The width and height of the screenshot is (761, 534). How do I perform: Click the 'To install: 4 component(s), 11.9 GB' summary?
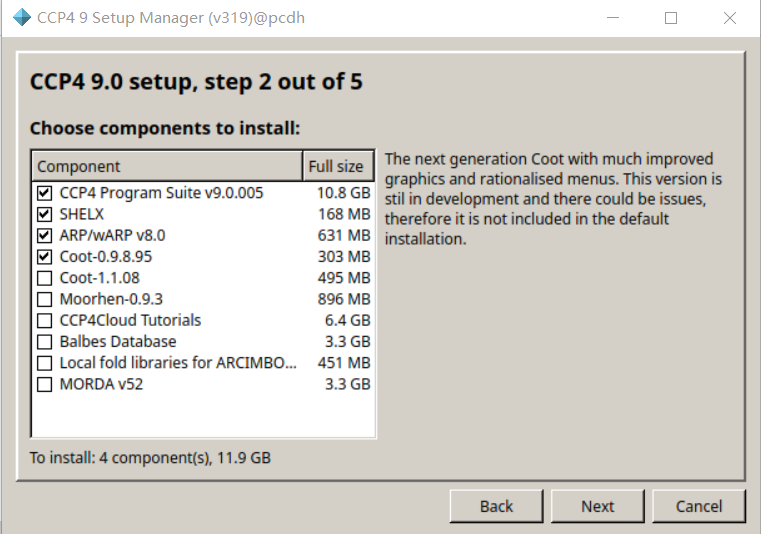pyautogui.click(x=150, y=458)
